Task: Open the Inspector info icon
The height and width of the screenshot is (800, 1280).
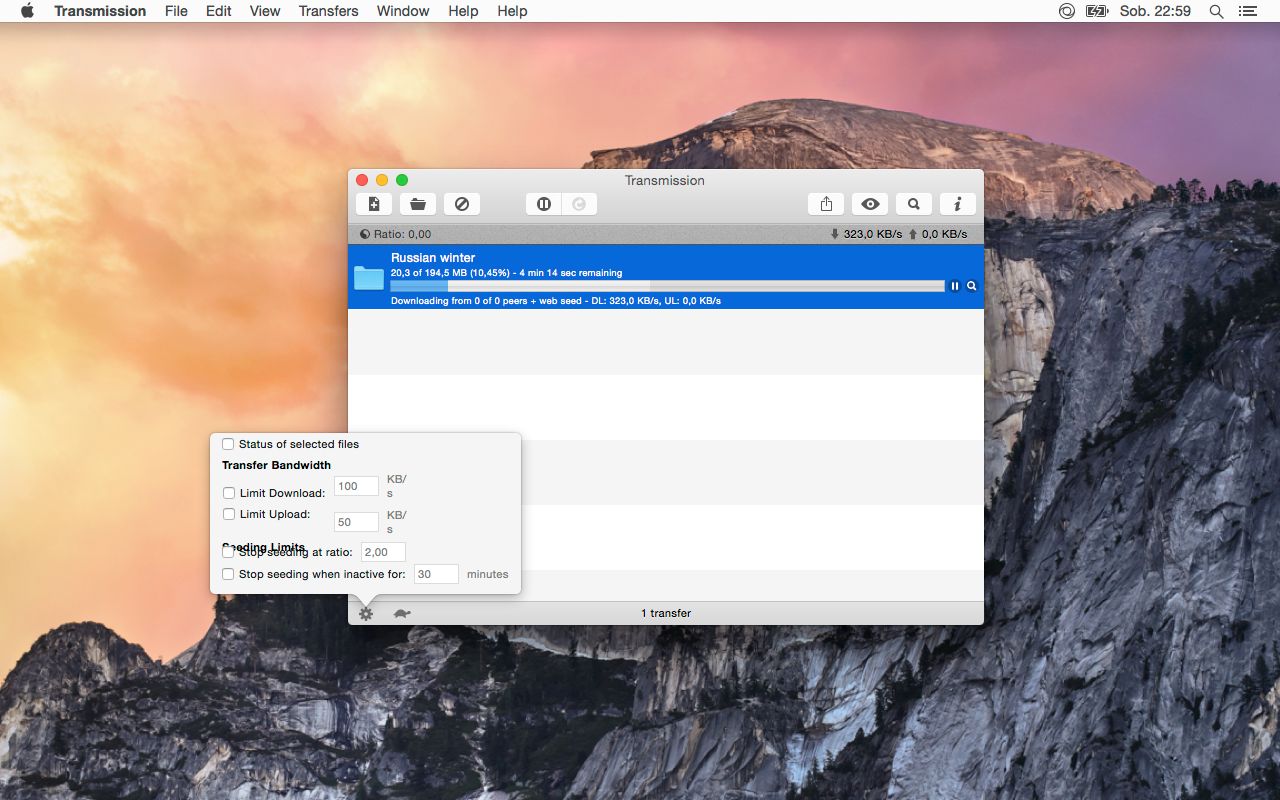Action: [958, 204]
